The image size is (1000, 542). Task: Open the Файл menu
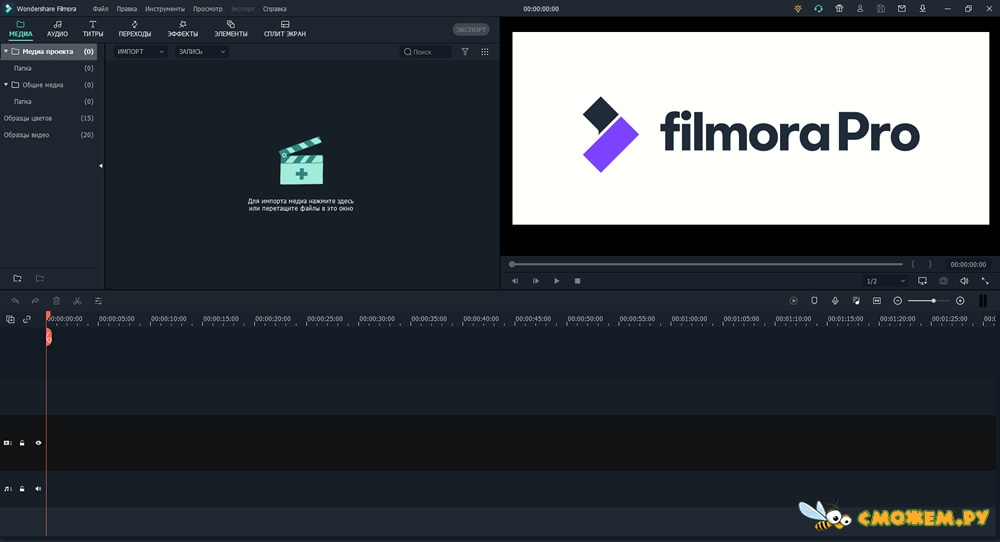point(100,9)
